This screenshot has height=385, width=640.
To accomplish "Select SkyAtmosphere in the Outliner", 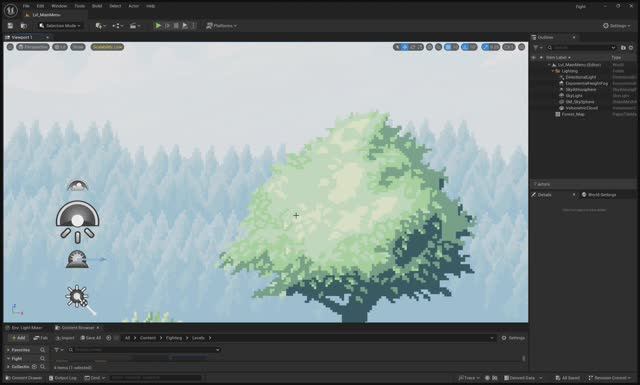I will 581,89.
